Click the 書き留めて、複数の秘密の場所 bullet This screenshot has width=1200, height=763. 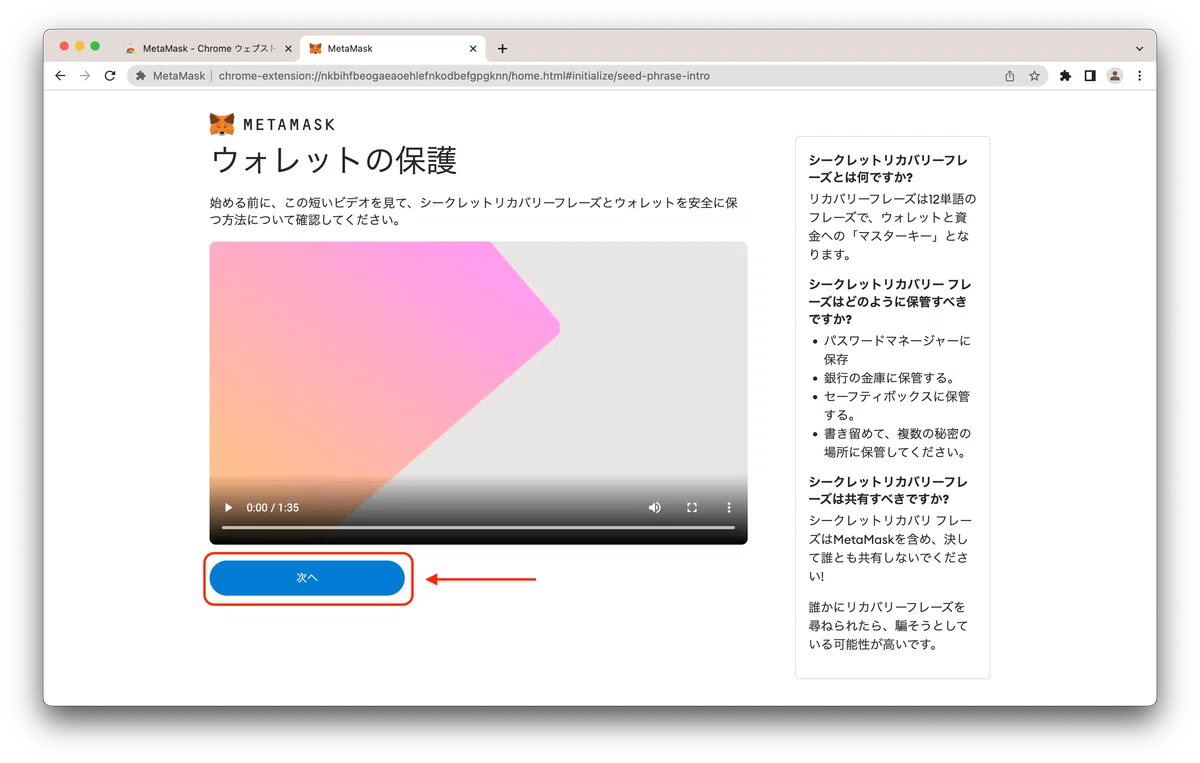click(x=896, y=443)
